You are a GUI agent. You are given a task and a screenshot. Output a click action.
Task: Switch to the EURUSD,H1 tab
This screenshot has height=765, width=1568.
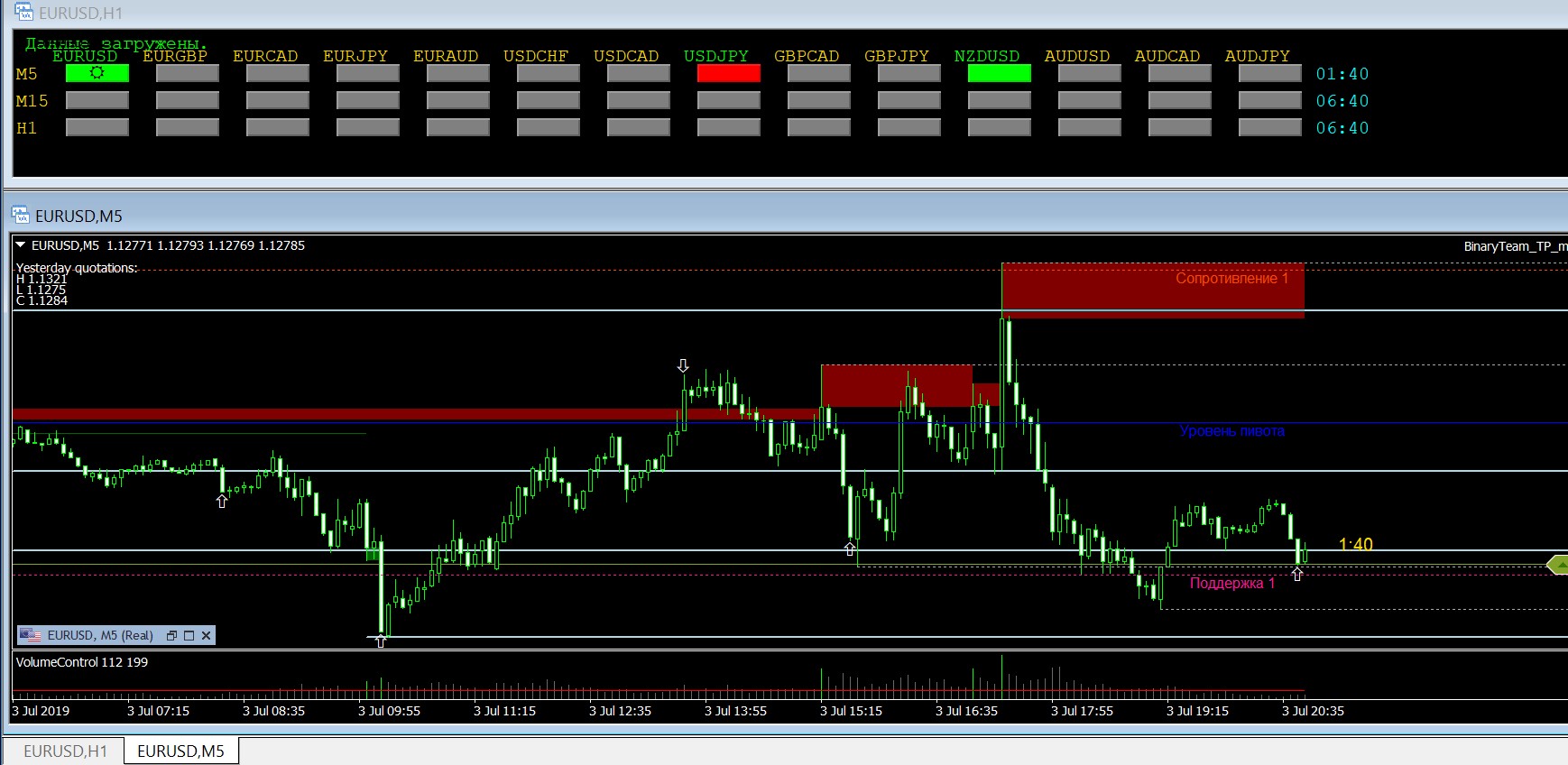(x=65, y=751)
